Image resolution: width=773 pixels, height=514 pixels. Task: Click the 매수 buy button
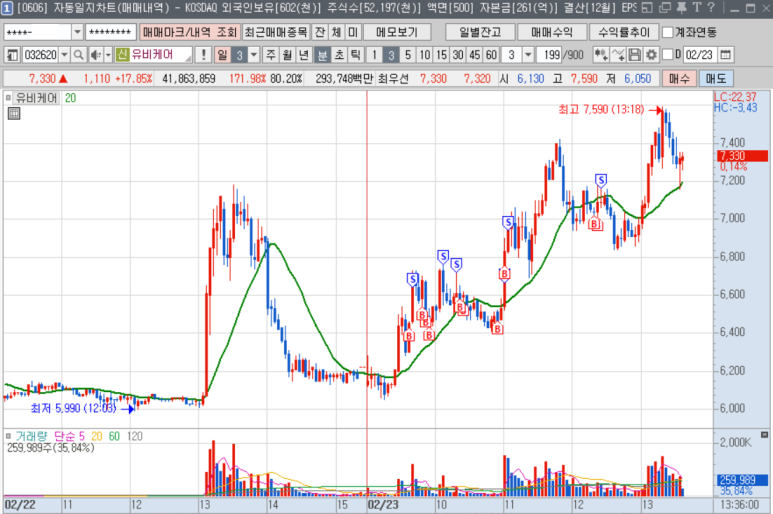pyautogui.click(x=678, y=77)
